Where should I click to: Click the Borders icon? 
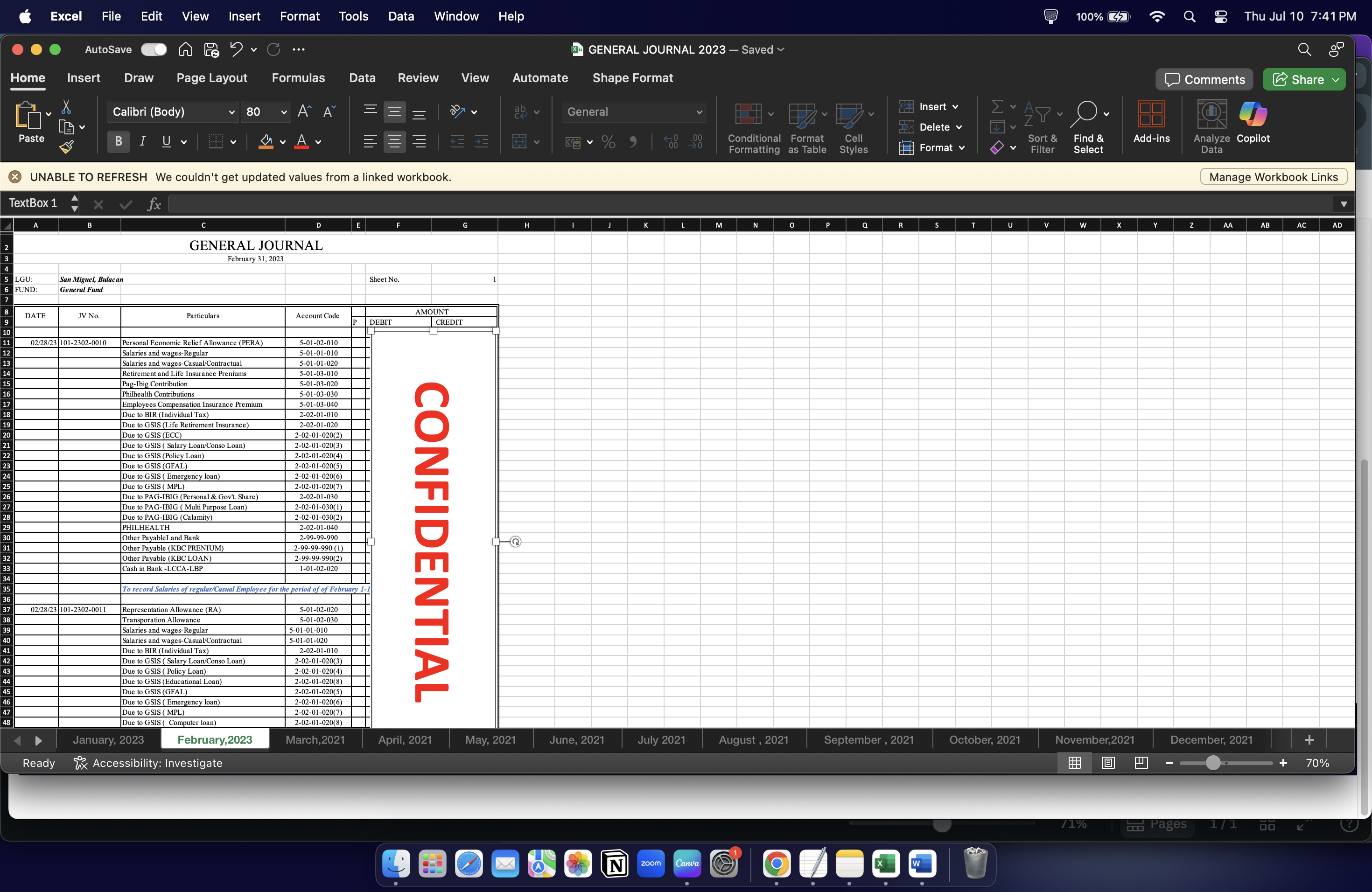tap(216, 142)
